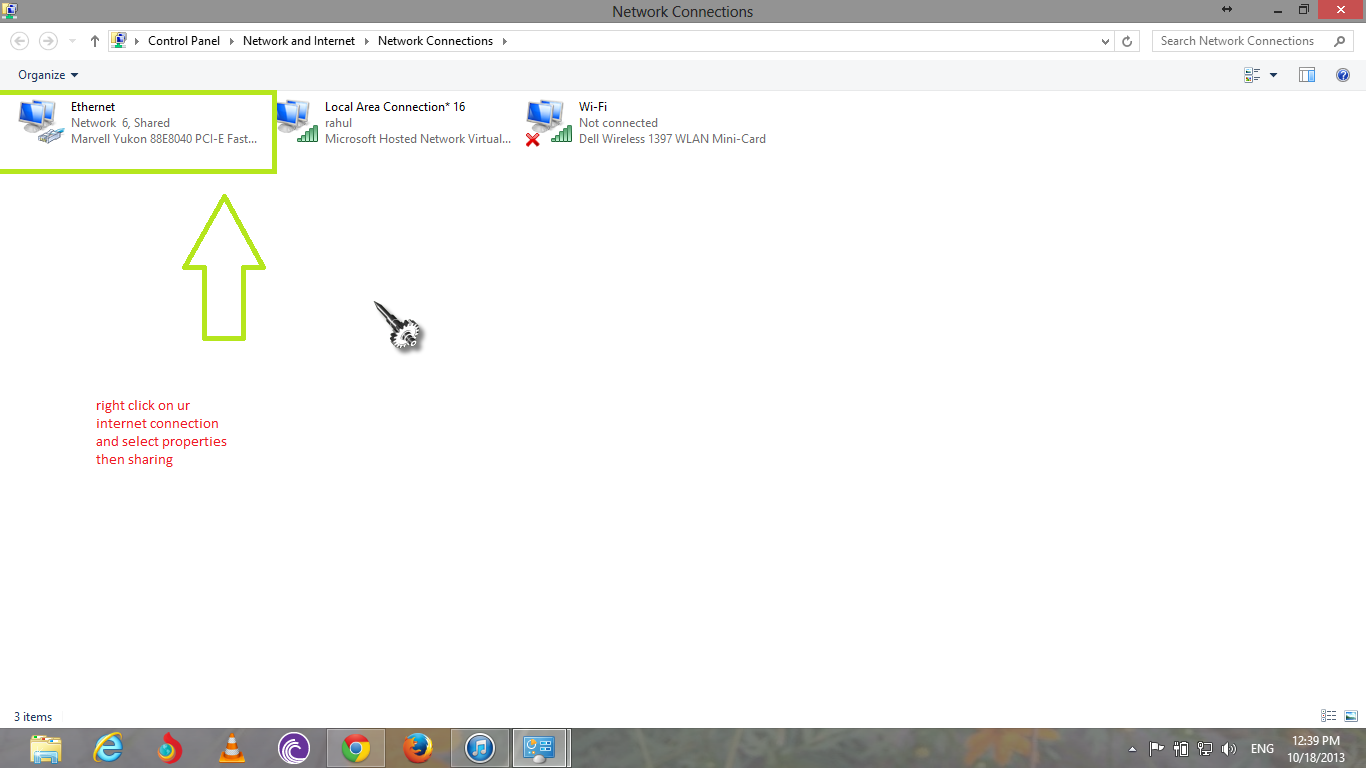Open the recent locations dropdown arrow

(73, 42)
